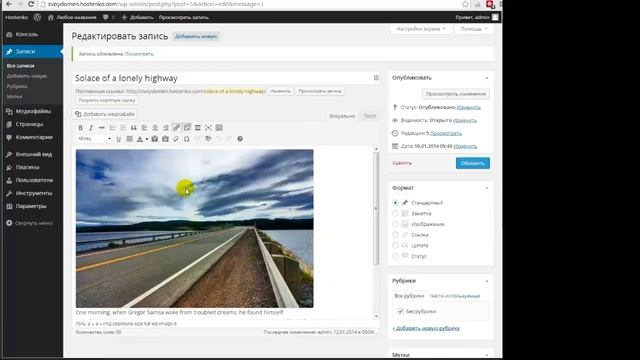
Task: Toggle the kitchen sink toolbar row
Action: click(219, 128)
